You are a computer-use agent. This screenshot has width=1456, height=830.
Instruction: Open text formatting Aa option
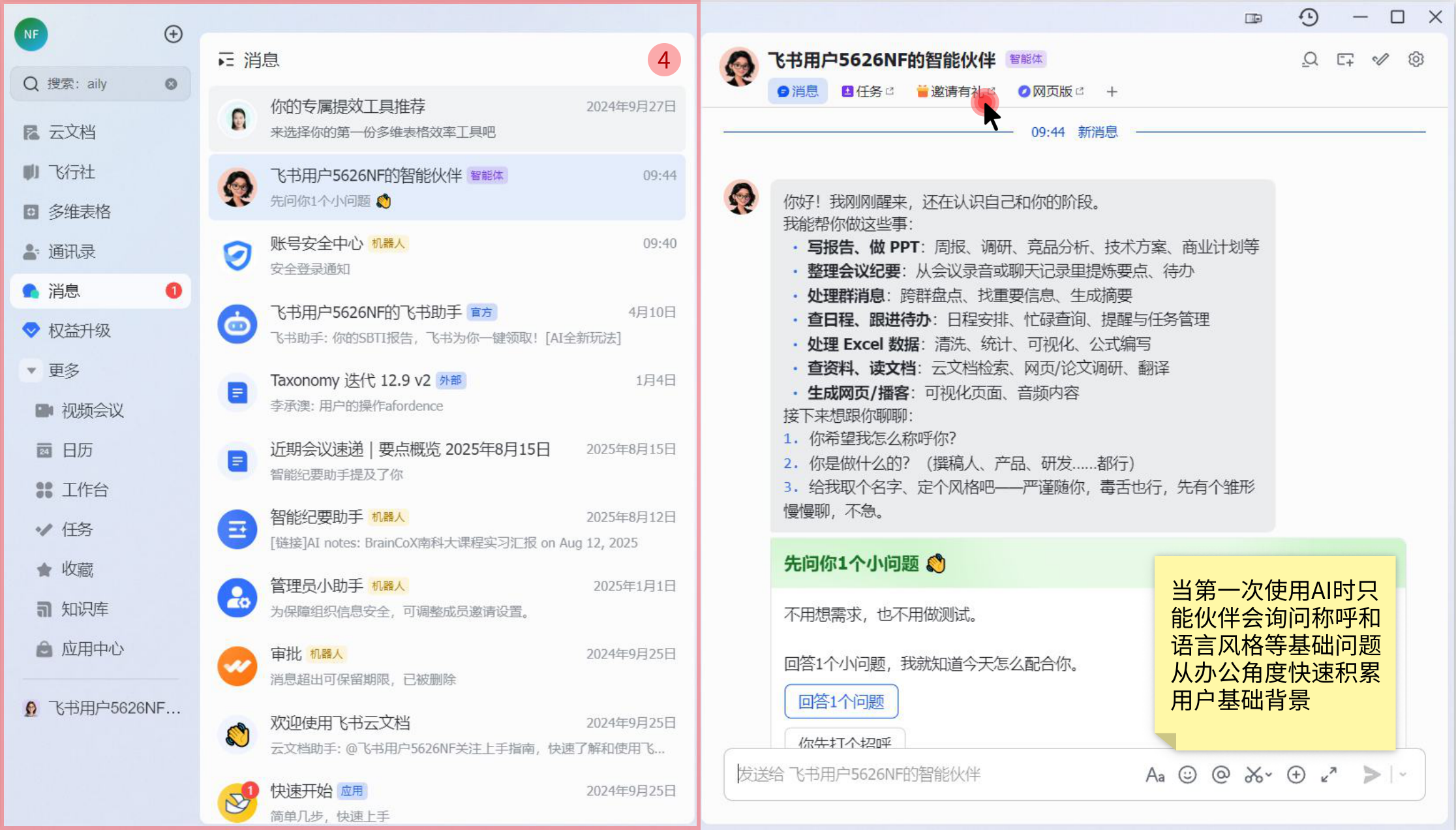(x=1155, y=775)
